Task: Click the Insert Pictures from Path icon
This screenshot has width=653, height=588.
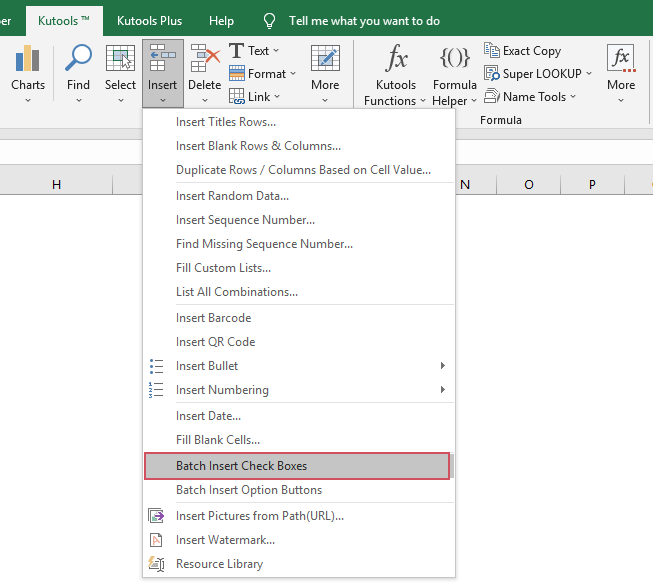Action: tap(156, 516)
